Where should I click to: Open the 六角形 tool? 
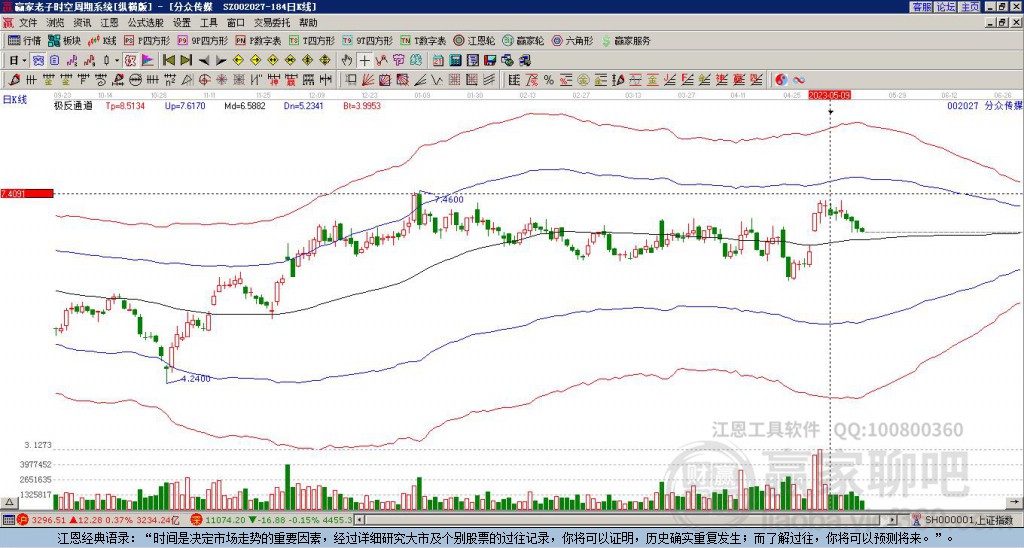pyautogui.click(x=572, y=40)
